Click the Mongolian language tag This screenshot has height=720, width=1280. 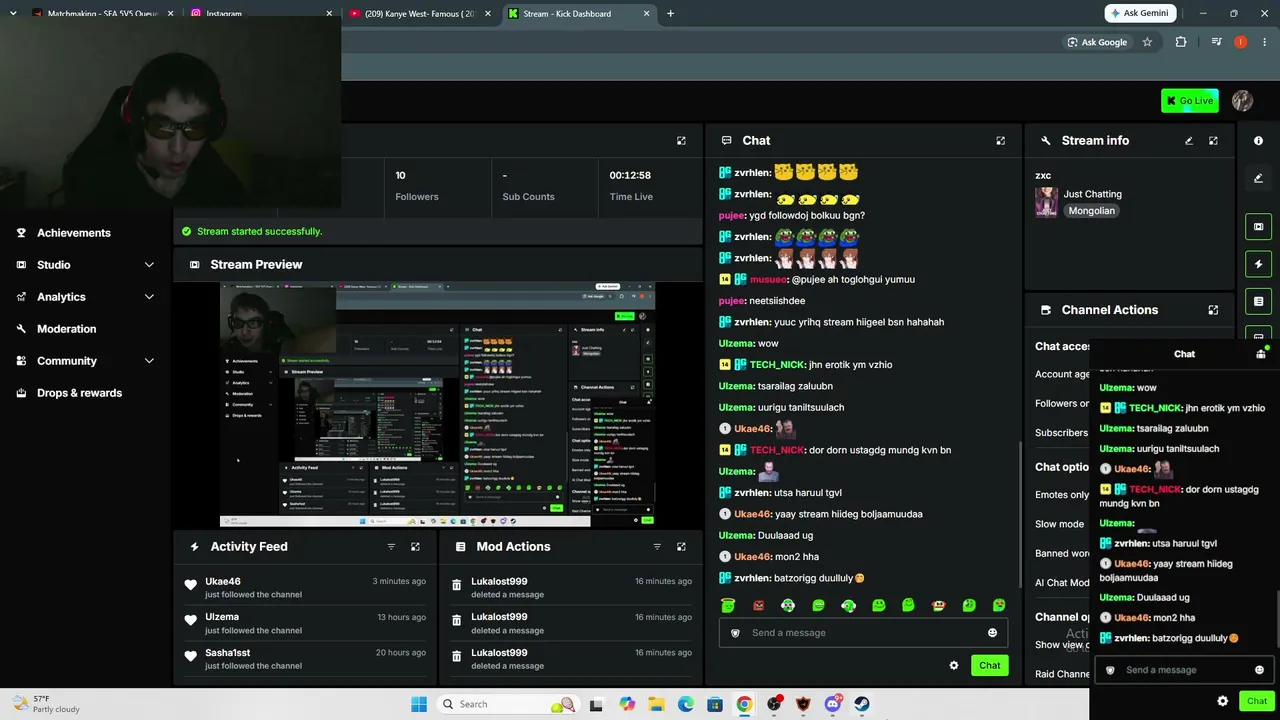point(1091,211)
